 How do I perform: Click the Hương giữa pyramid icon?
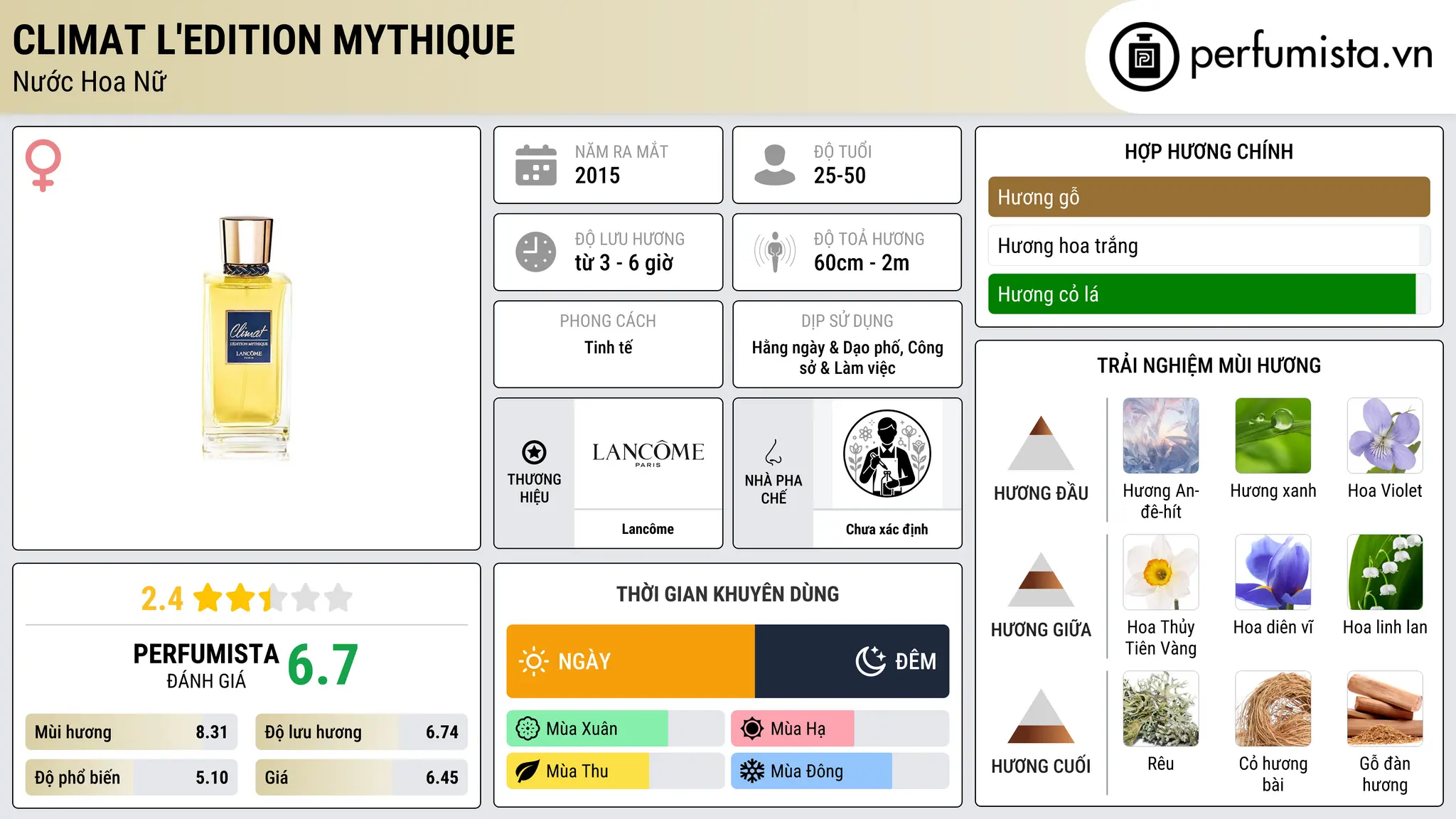click(1041, 579)
